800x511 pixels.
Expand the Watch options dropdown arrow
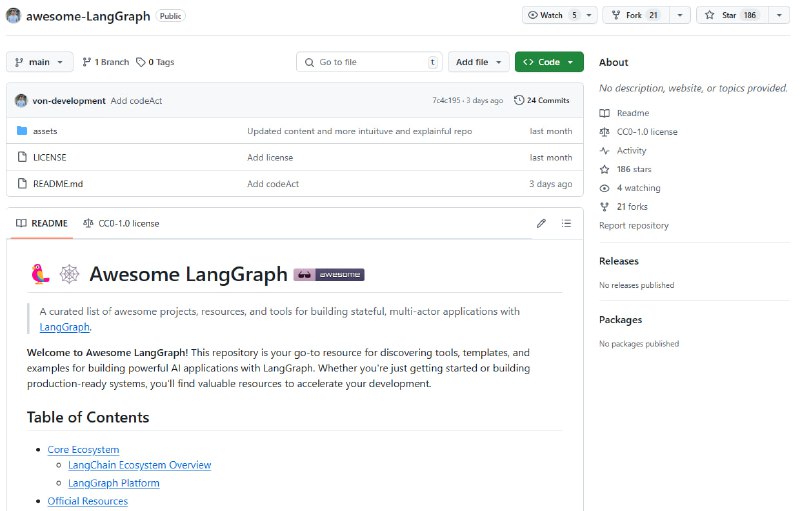(x=589, y=15)
